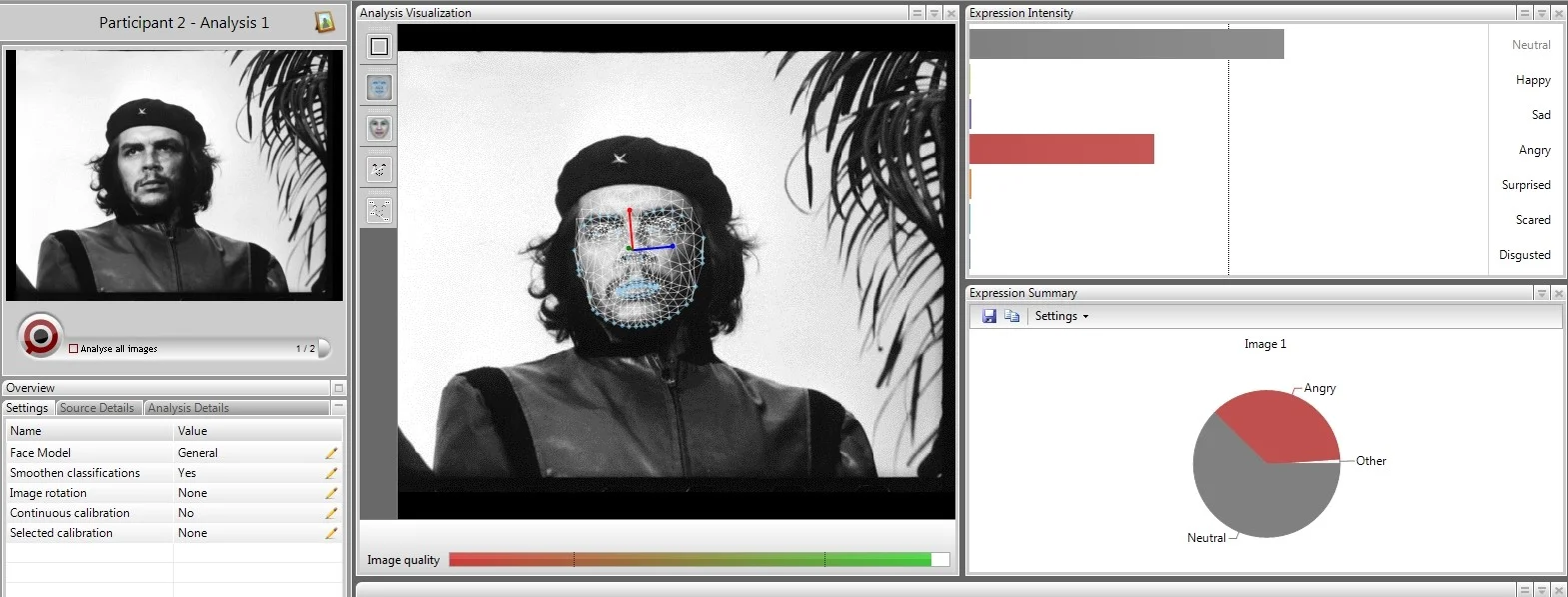Go to next image arrow beside 1 / 2
Screen dimensions: 1568x597
pyautogui.click(x=323, y=348)
